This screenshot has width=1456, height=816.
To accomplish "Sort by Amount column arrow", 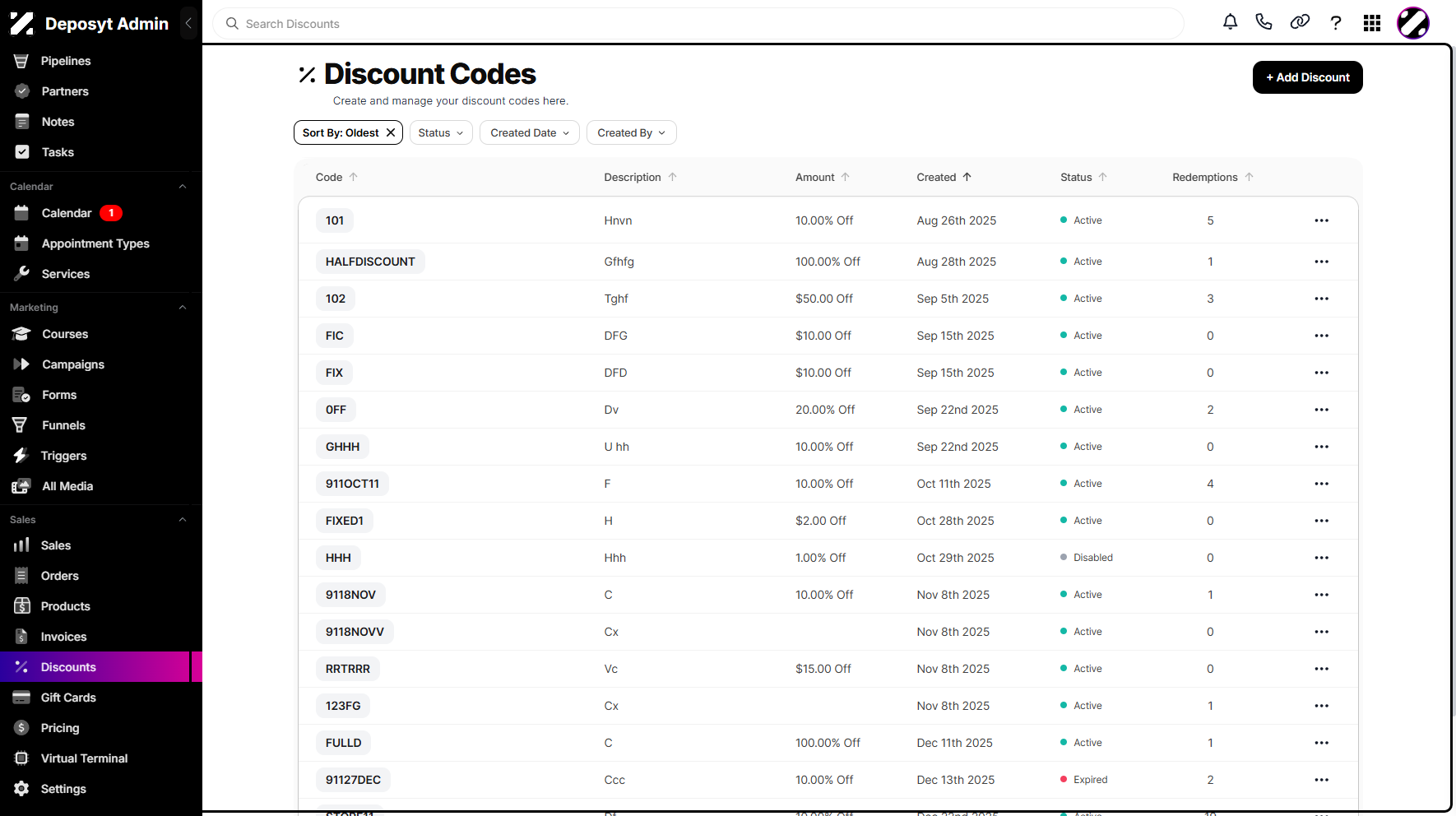I will point(846,177).
